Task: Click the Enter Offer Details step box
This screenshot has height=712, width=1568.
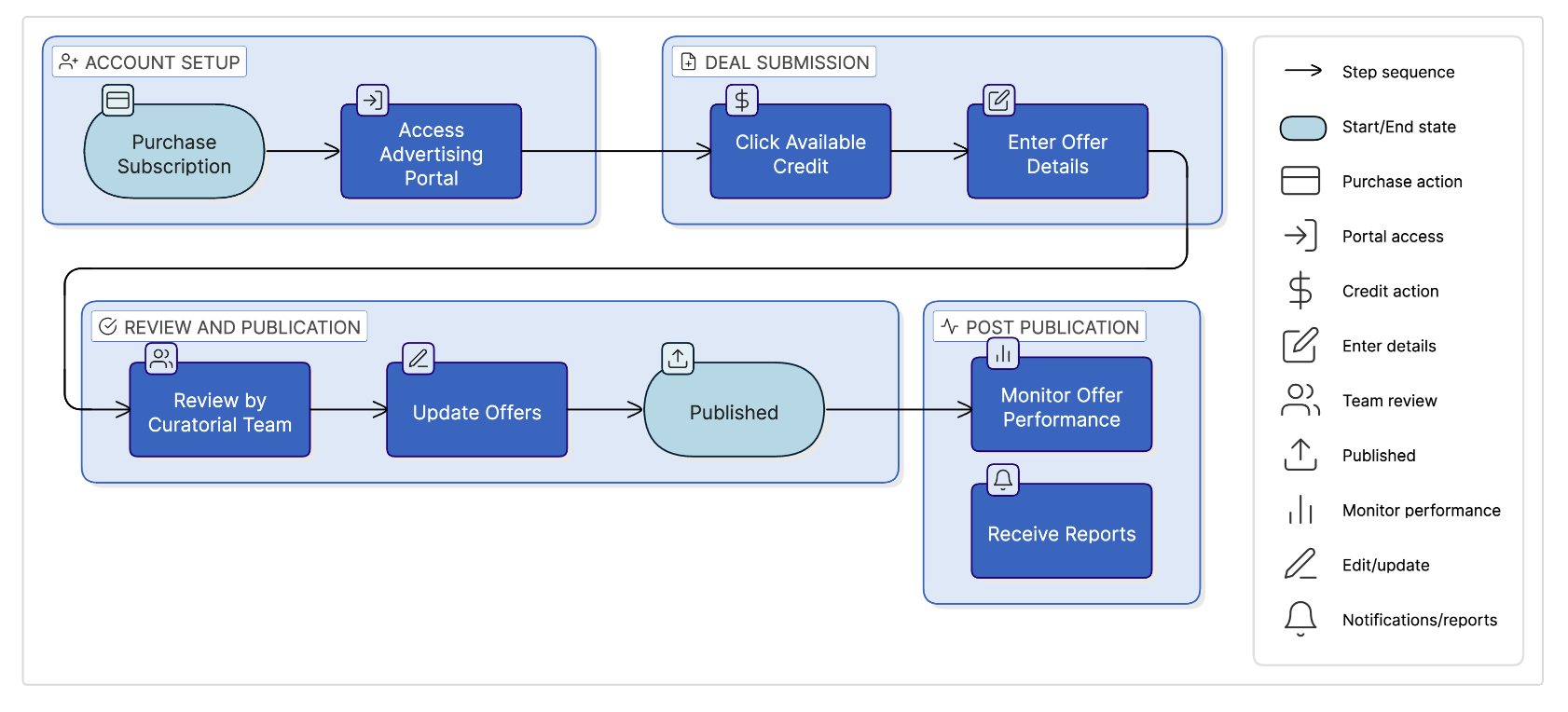Action: (x=1057, y=154)
